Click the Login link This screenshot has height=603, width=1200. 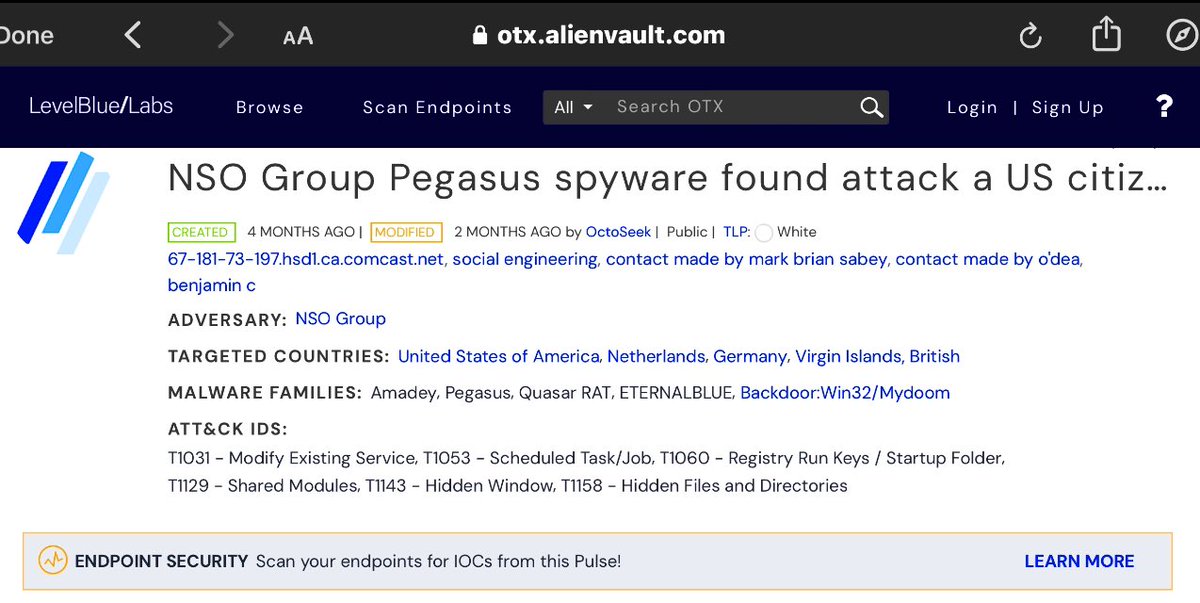[972, 107]
